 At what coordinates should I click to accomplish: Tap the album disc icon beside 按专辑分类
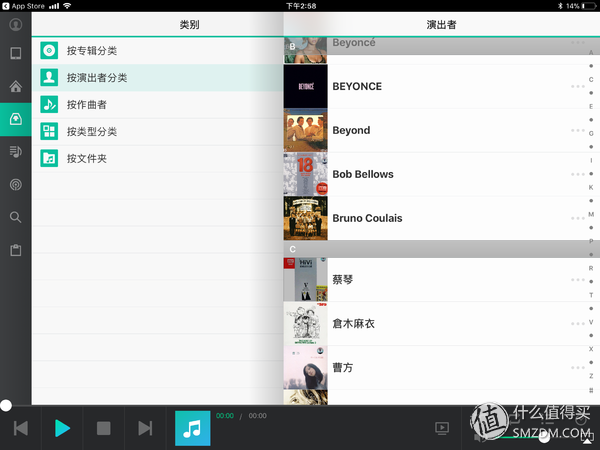point(49,51)
